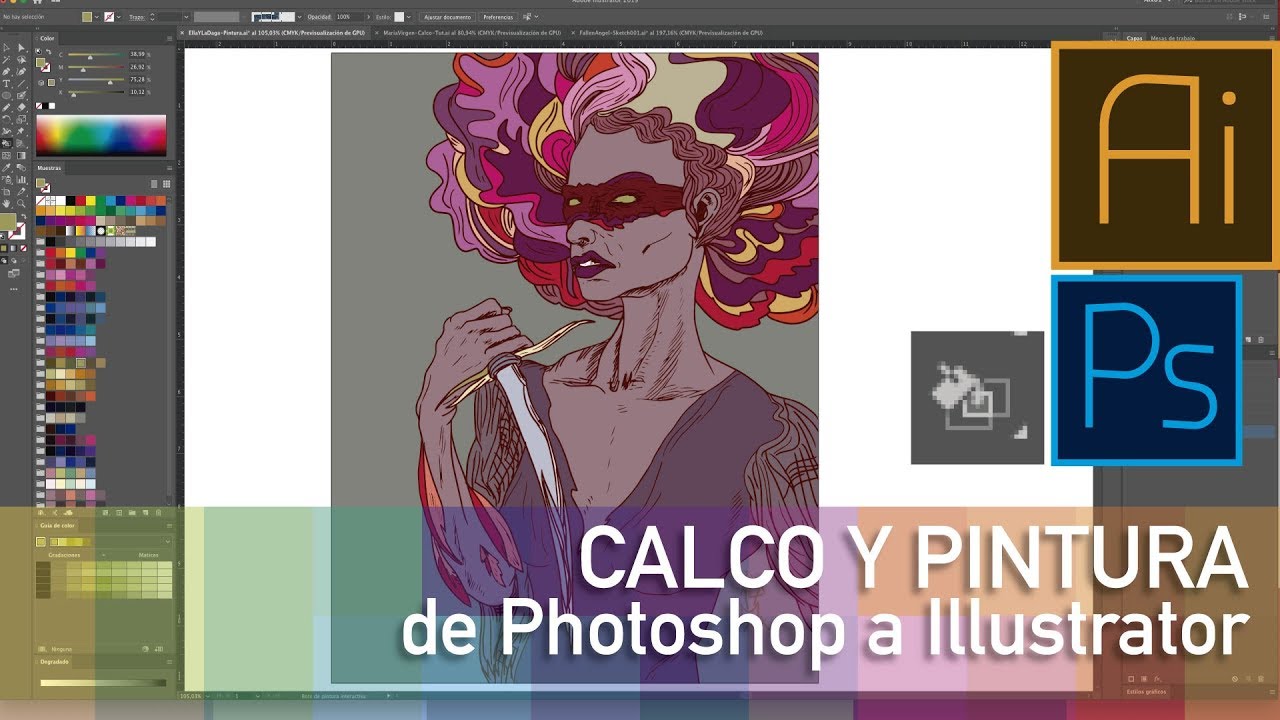
Task: Close the EllaYLaDaga-Pintura.ai tab
Action: point(182,33)
